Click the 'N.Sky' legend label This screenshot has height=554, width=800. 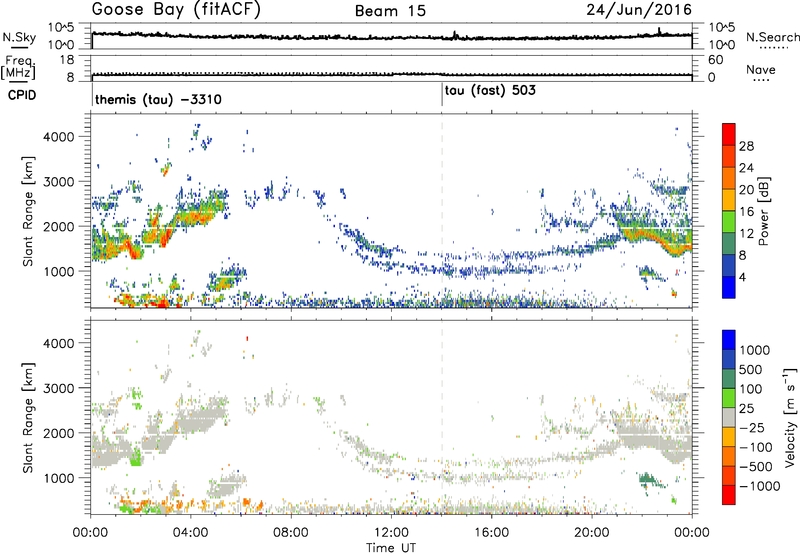[x=19, y=37]
